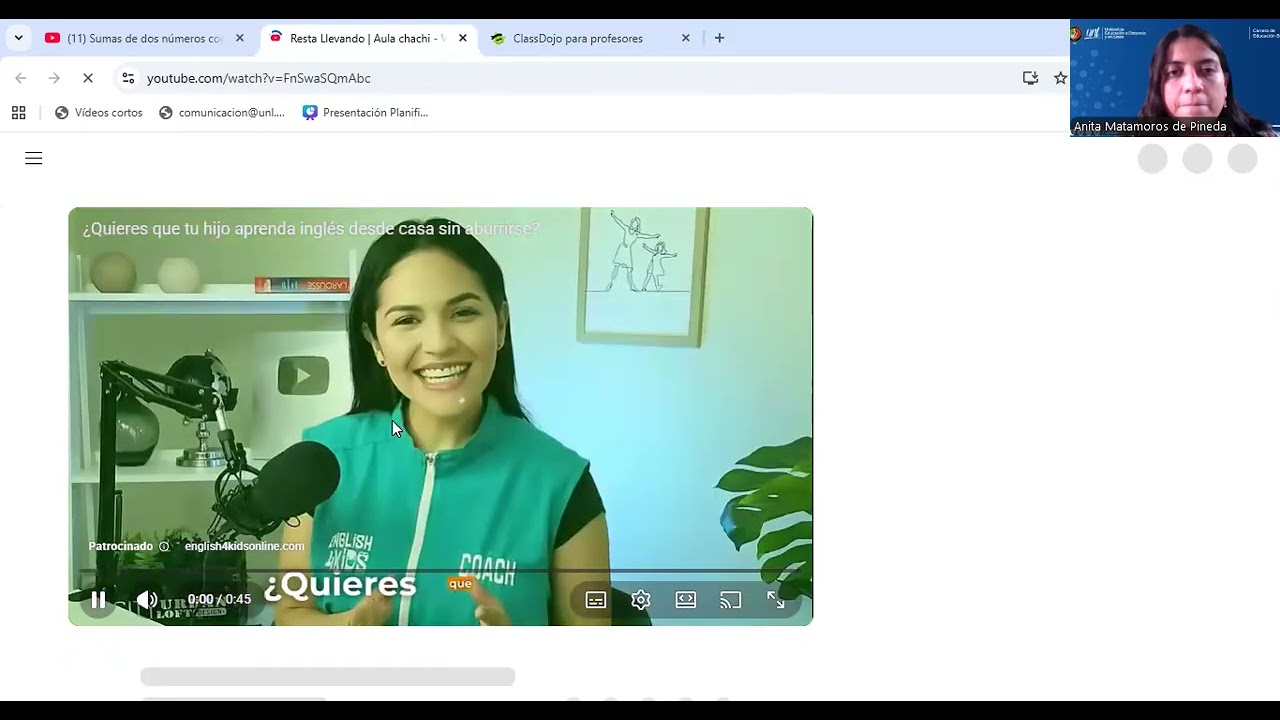
Task: Mute the video with the speaker icon
Action: pos(147,600)
